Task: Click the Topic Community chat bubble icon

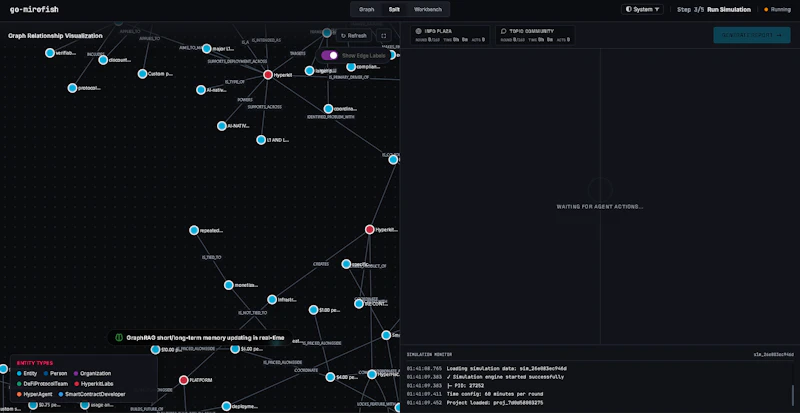Action: tap(504, 31)
